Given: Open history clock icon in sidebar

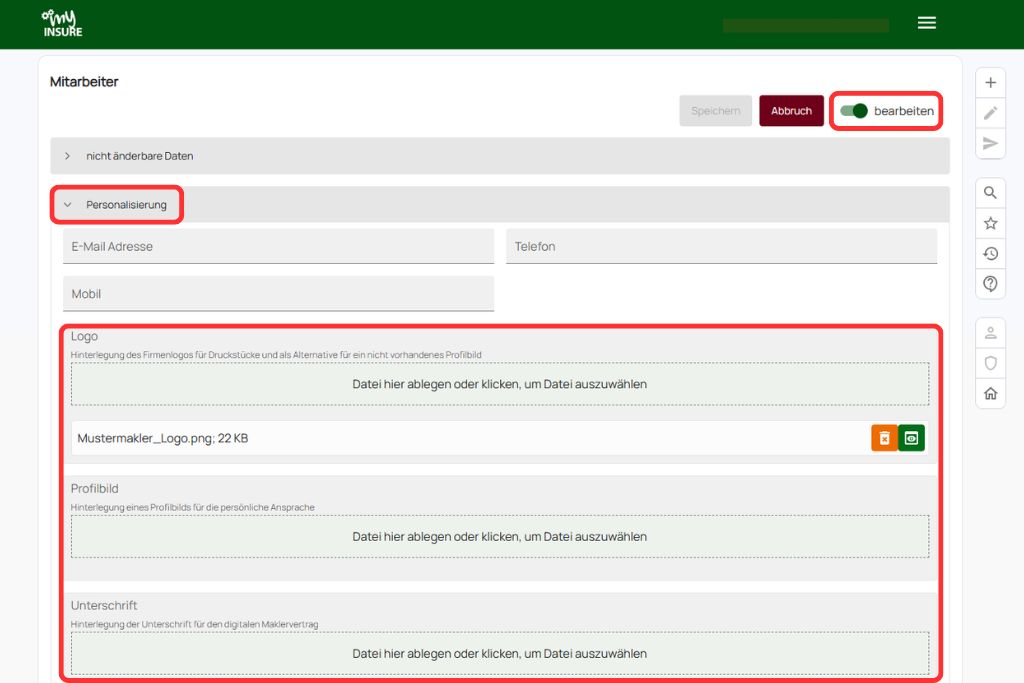Looking at the screenshot, I should click(990, 254).
